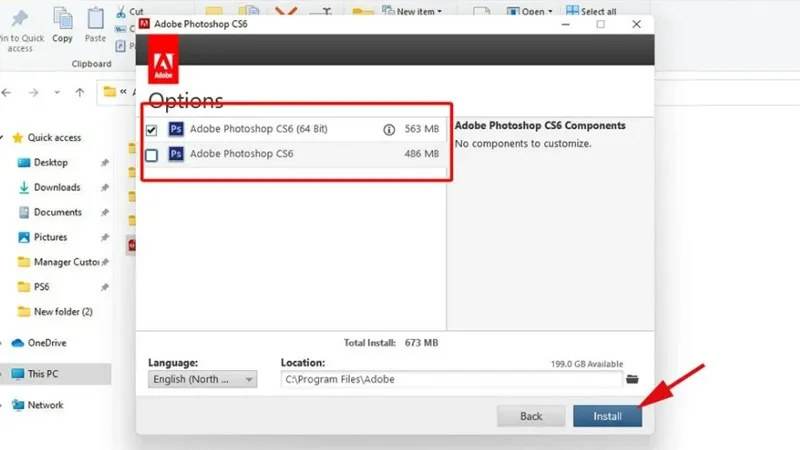
Task: Check the Adobe Photoshop CS6 486 MB checkbox
Action: tap(151, 154)
